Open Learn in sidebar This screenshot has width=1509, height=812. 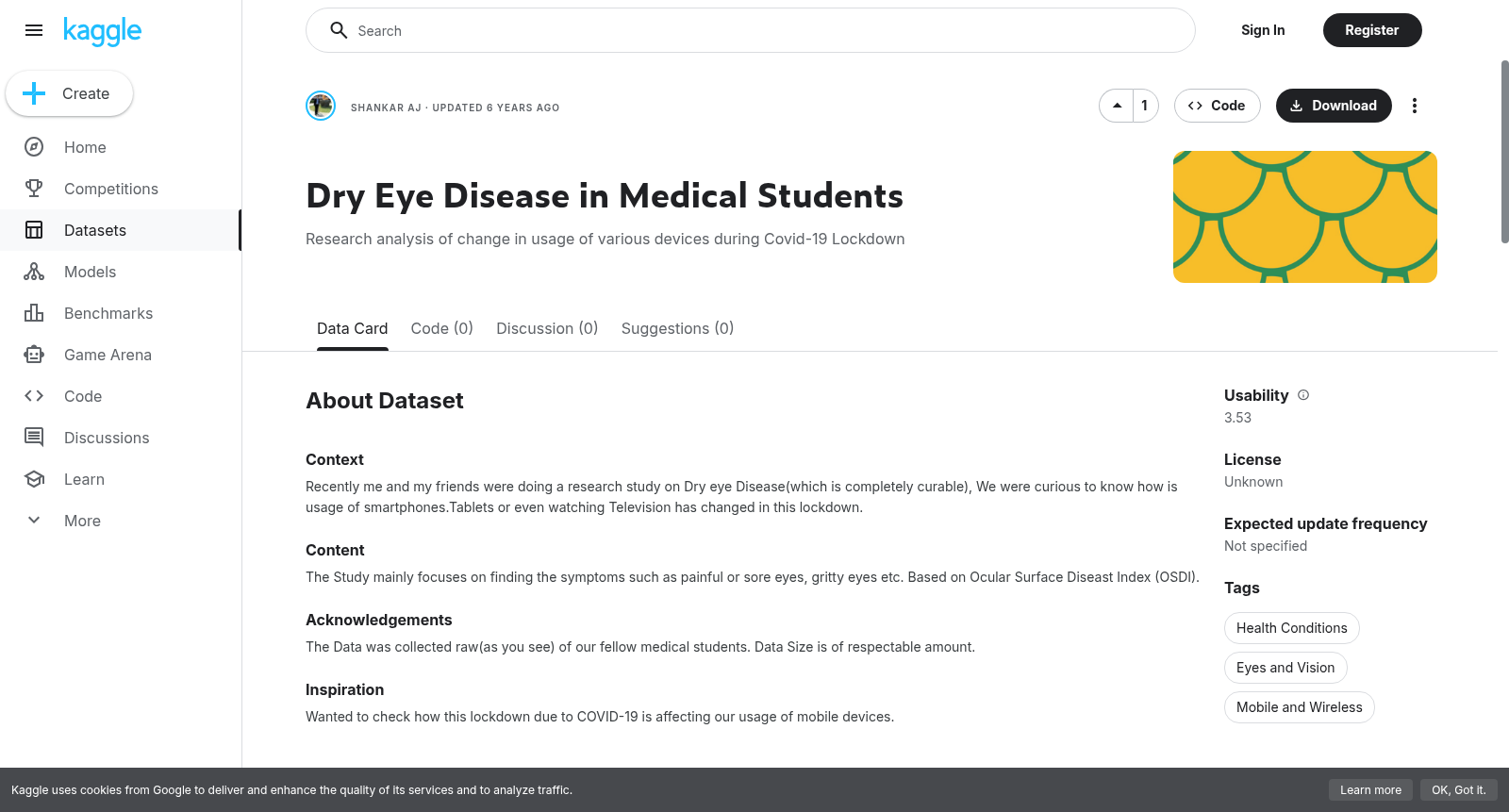(x=121, y=479)
